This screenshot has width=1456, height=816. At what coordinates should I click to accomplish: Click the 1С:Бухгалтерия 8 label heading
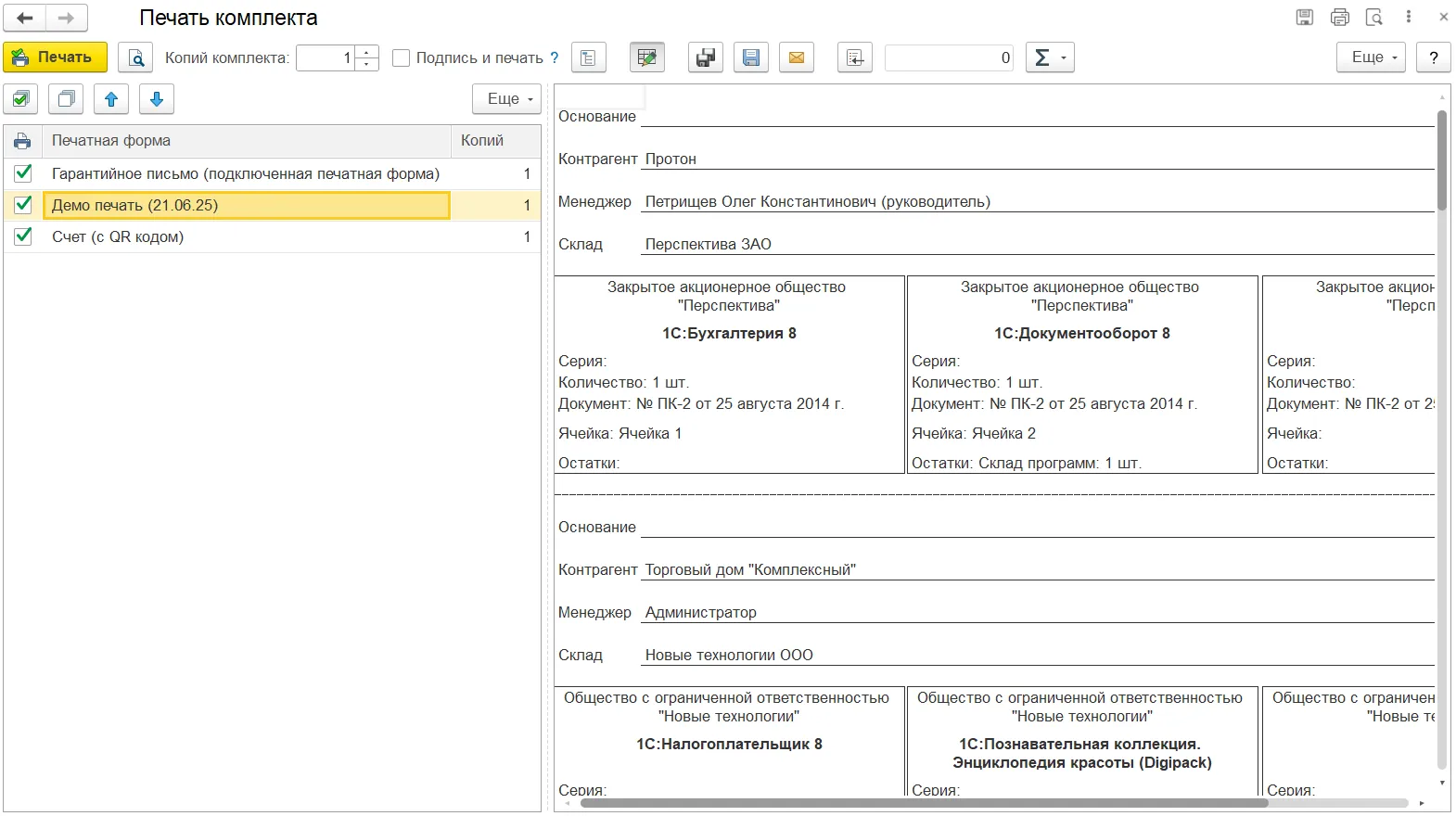point(729,333)
